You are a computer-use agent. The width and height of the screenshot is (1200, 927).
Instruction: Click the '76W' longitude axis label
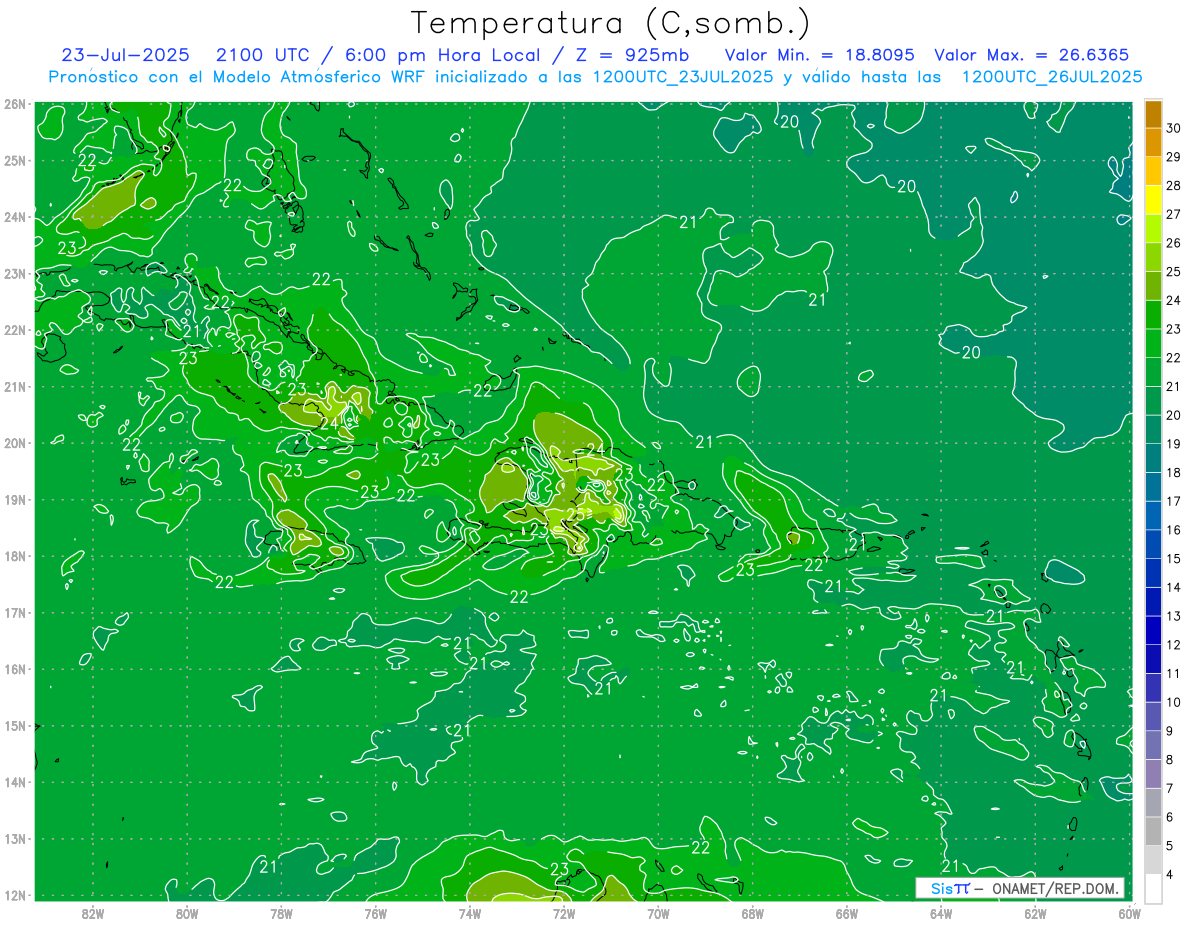(376, 913)
